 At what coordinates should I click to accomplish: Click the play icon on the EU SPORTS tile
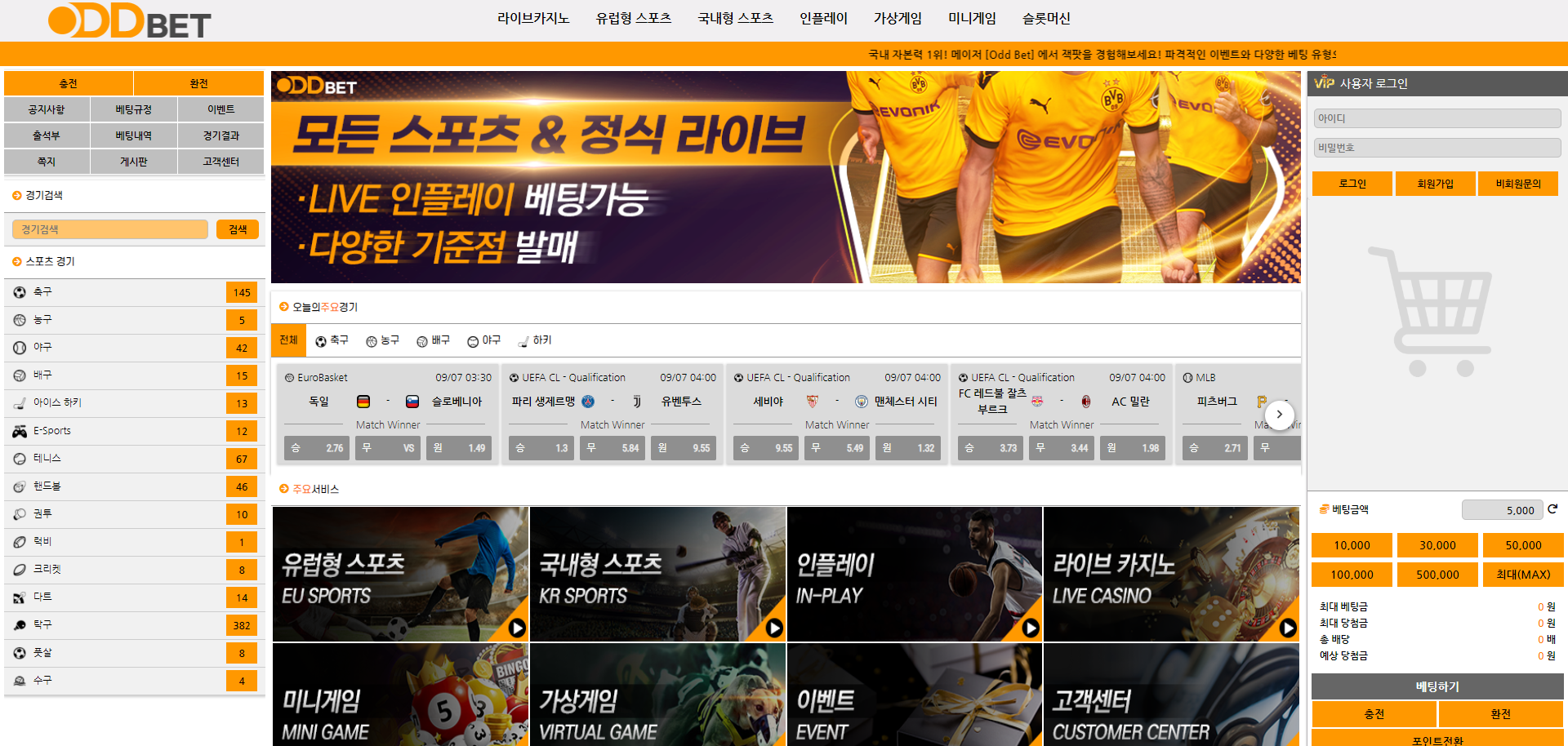point(517,628)
